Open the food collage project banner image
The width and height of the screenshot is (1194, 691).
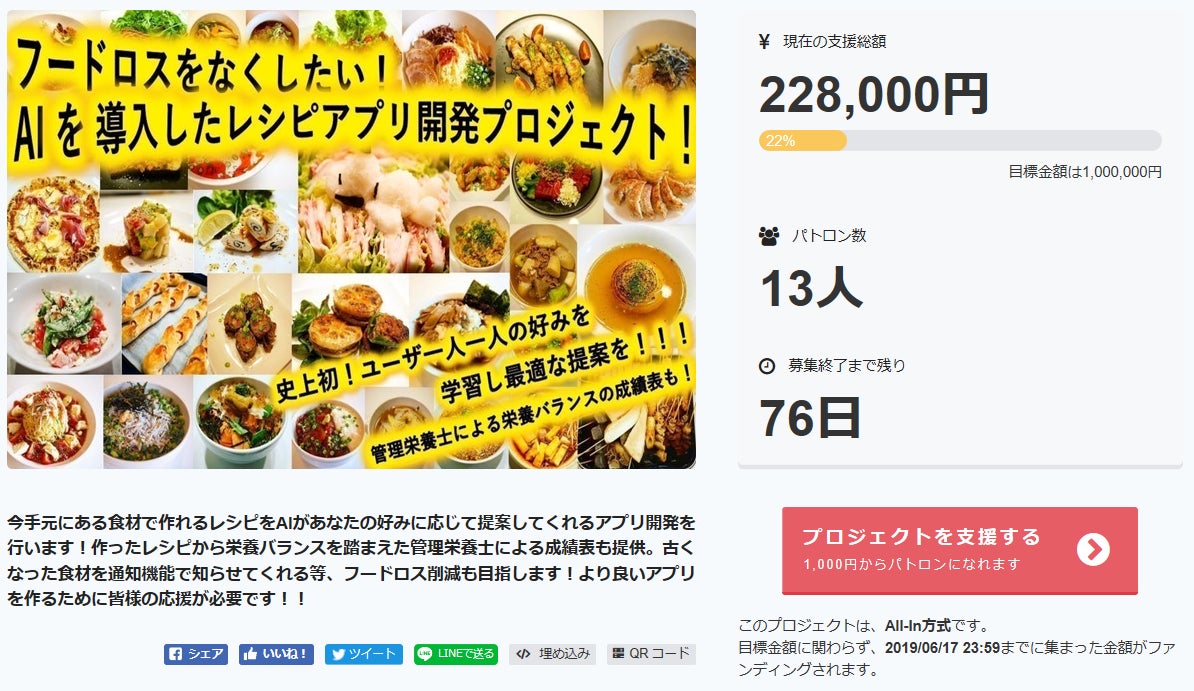point(351,239)
